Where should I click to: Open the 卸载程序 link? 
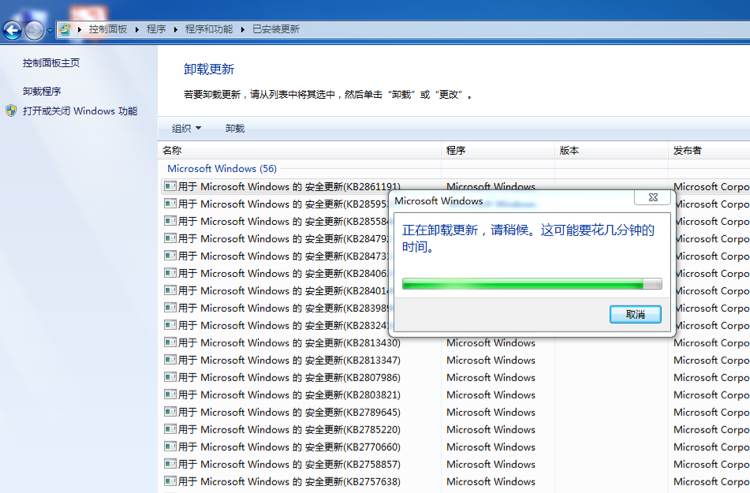pyautogui.click(x=42, y=91)
